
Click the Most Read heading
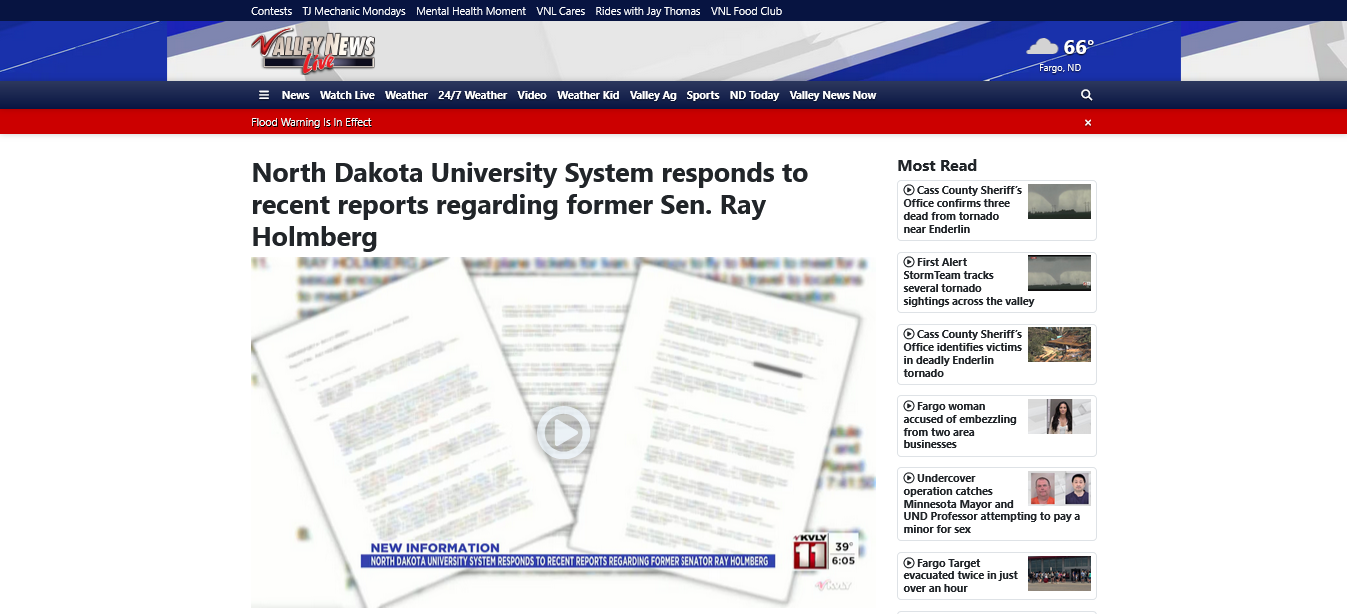(x=937, y=166)
